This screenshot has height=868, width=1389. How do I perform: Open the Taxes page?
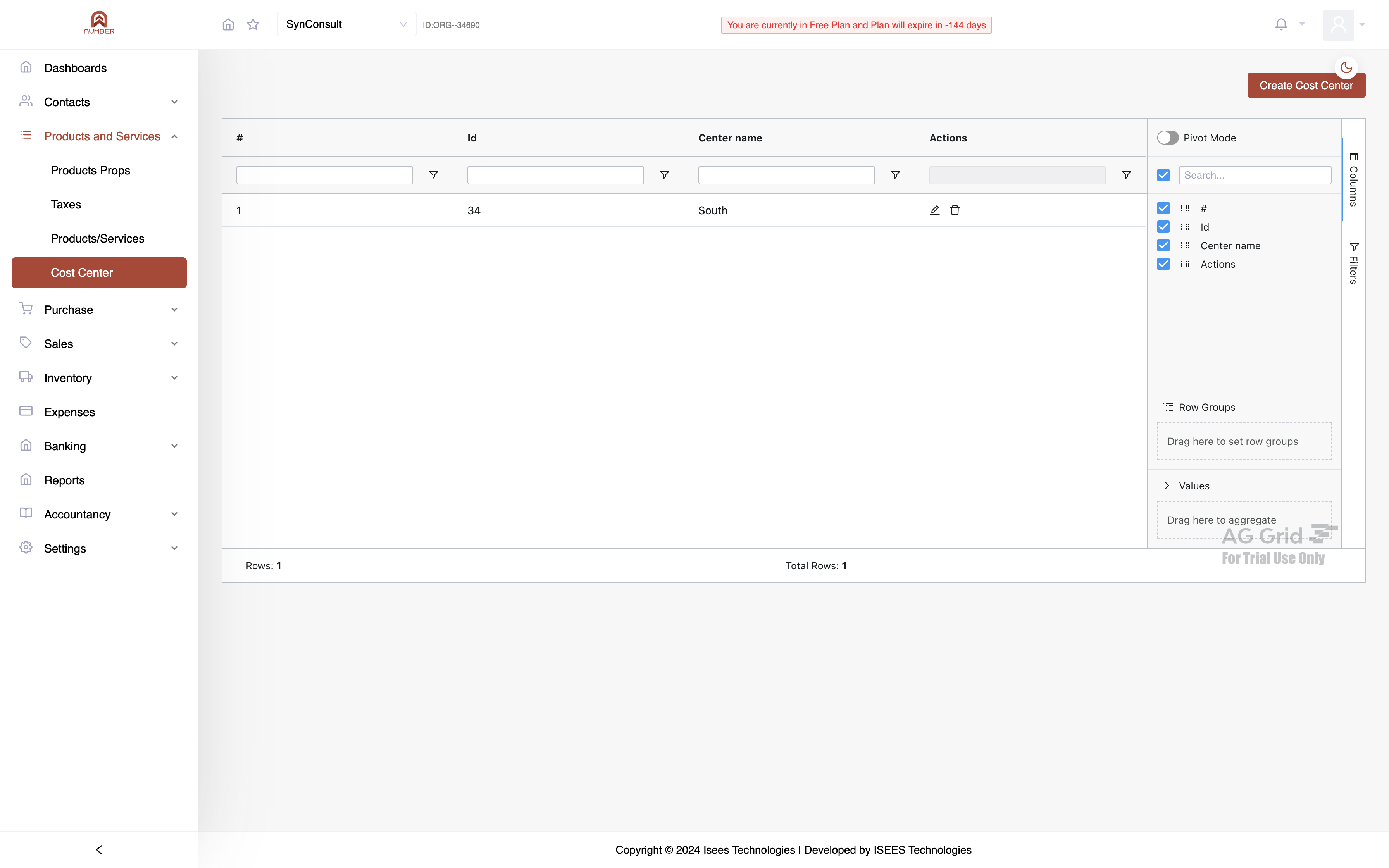(x=65, y=204)
